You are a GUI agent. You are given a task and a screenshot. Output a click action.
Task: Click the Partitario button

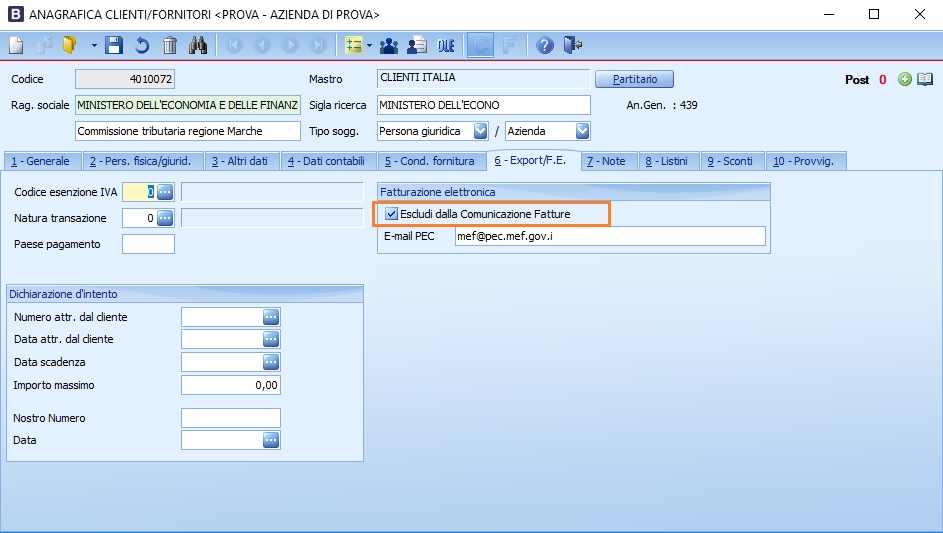(x=634, y=79)
